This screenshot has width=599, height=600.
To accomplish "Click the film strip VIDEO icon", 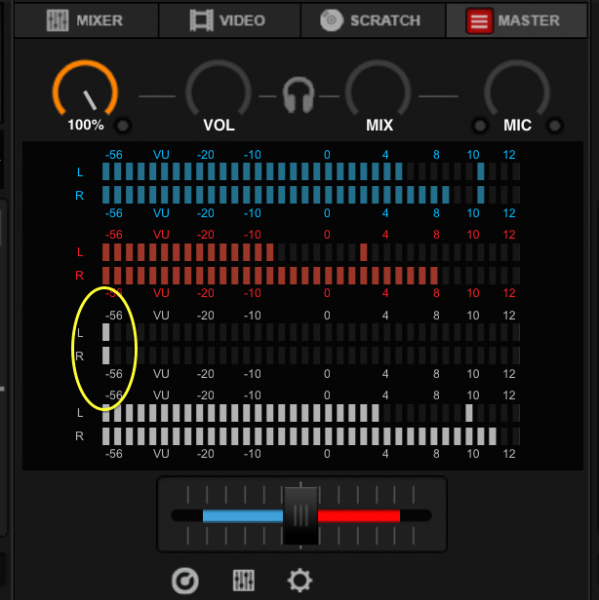I will 202,20.
